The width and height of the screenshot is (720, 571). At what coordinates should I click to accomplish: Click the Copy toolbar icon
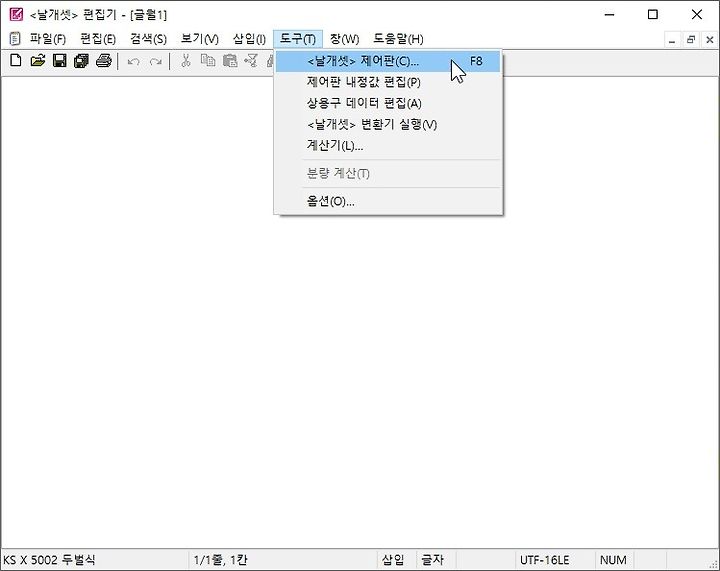(208, 61)
